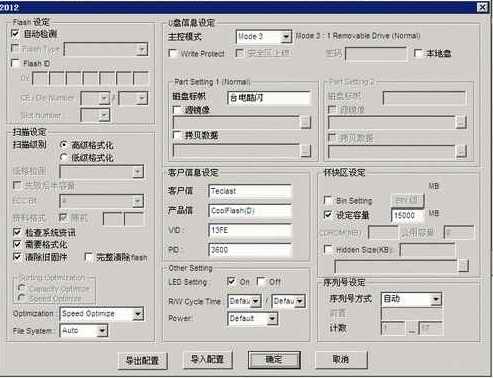
Task: Open the File System Auto dropdown
Action: point(102,331)
